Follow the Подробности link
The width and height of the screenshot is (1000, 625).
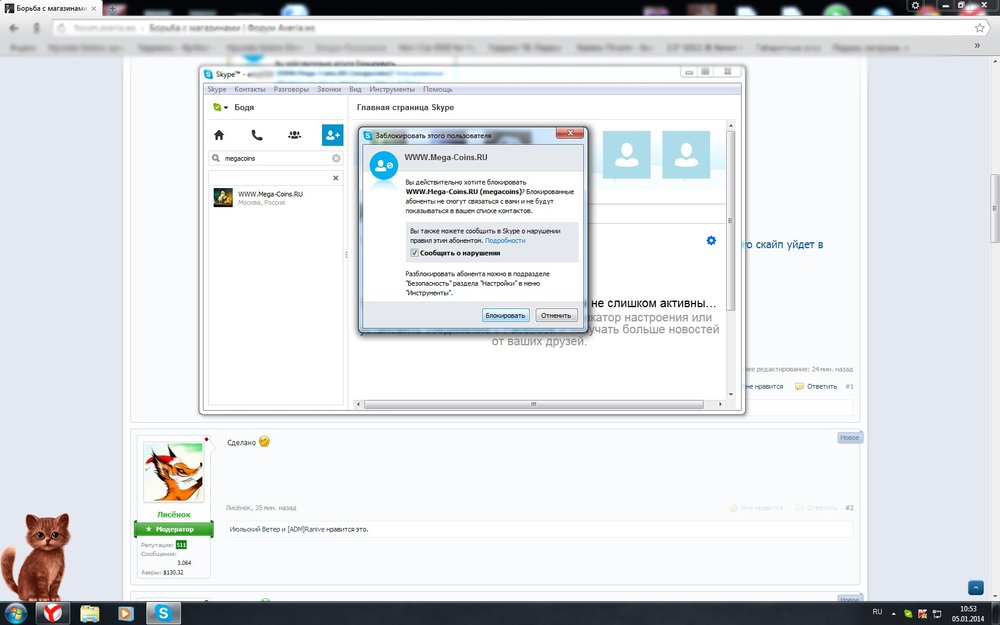505,241
